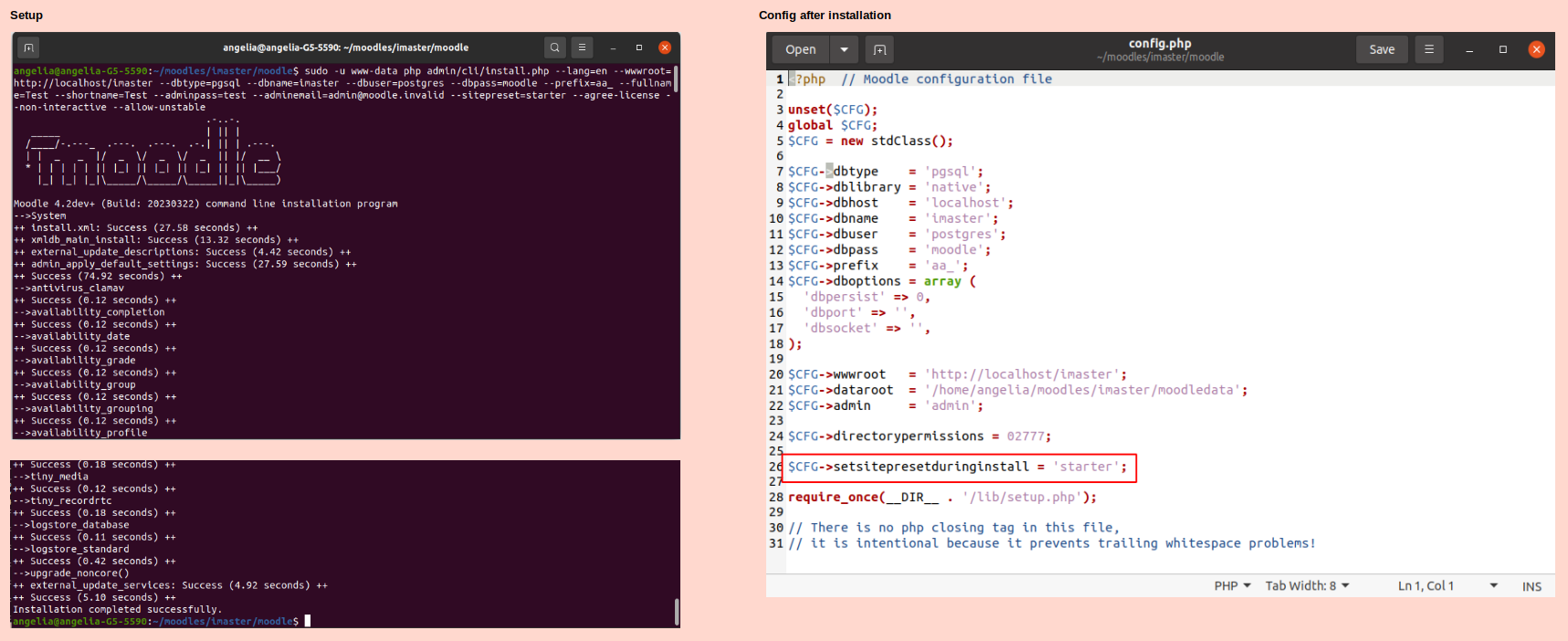Viewport: 1568px width, 641px height.
Task: Click the terminal search magnifier icon
Action: [554, 47]
